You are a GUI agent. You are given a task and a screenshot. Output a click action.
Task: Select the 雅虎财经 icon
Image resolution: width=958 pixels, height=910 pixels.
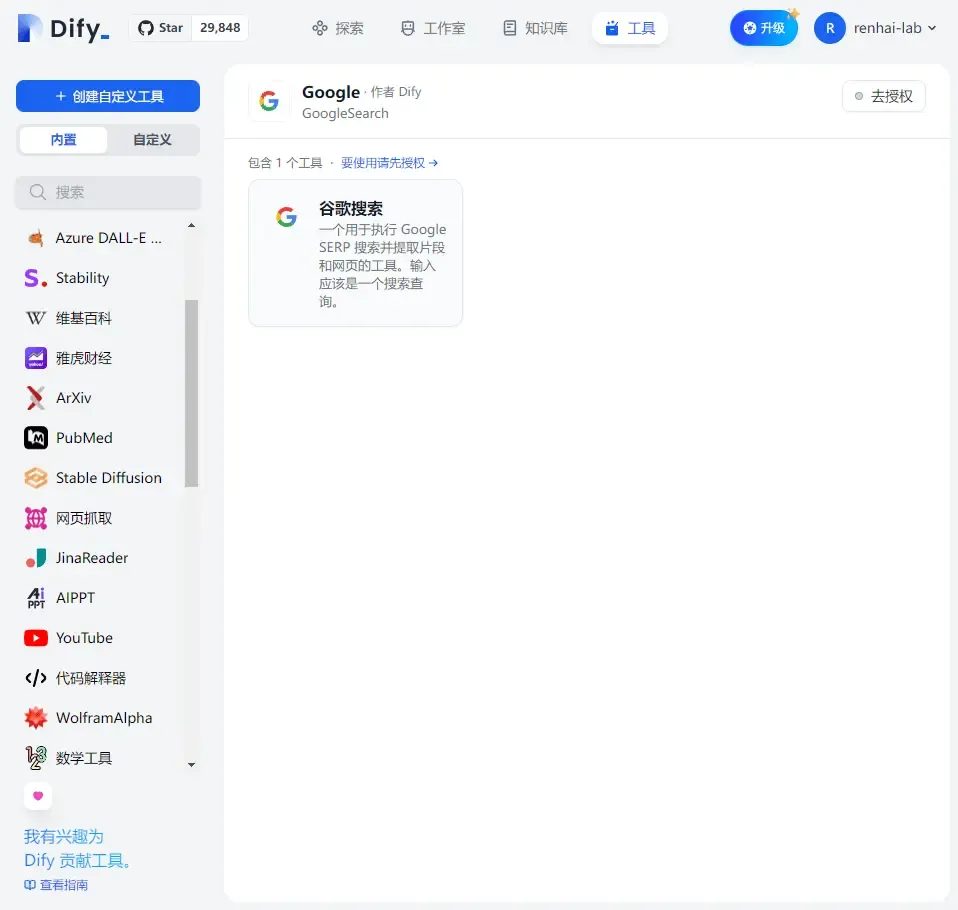click(36, 358)
